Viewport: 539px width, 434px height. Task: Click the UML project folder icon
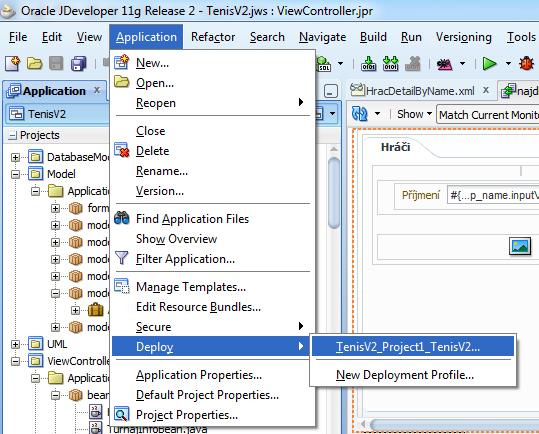click(x=36, y=344)
